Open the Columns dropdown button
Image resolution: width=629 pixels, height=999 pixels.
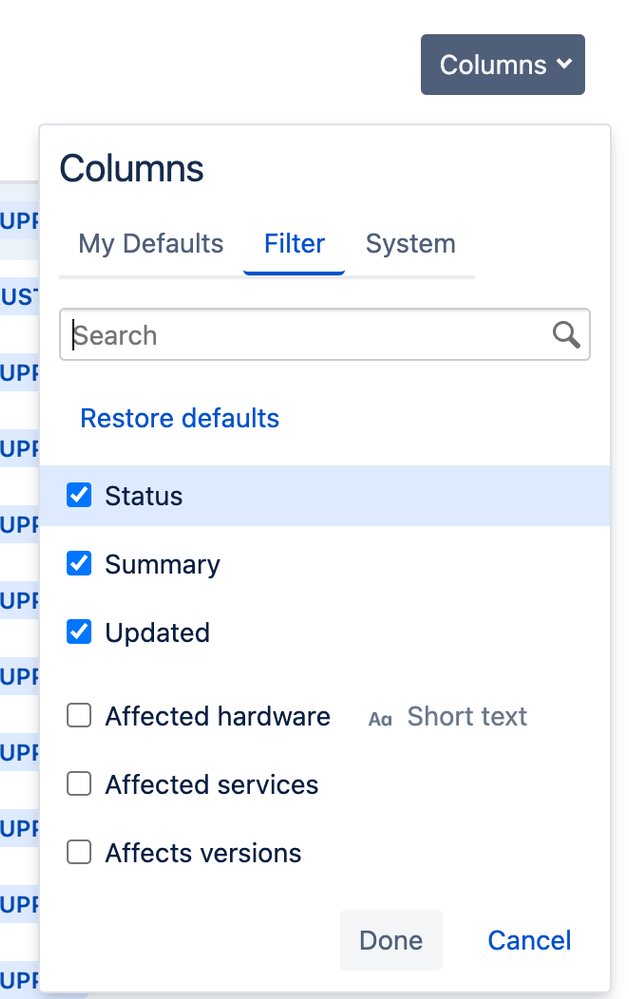[x=502, y=64]
